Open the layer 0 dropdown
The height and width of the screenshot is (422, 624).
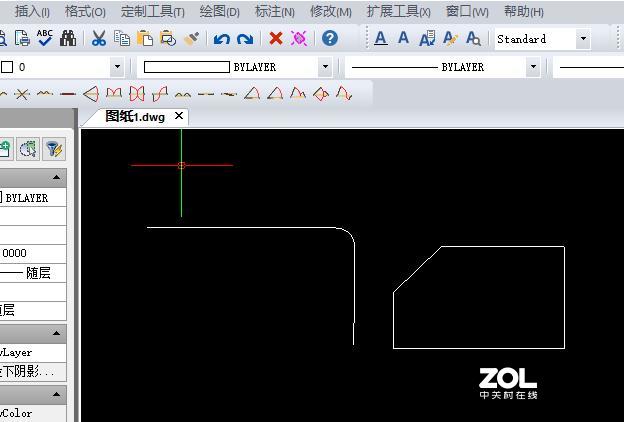point(117,67)
